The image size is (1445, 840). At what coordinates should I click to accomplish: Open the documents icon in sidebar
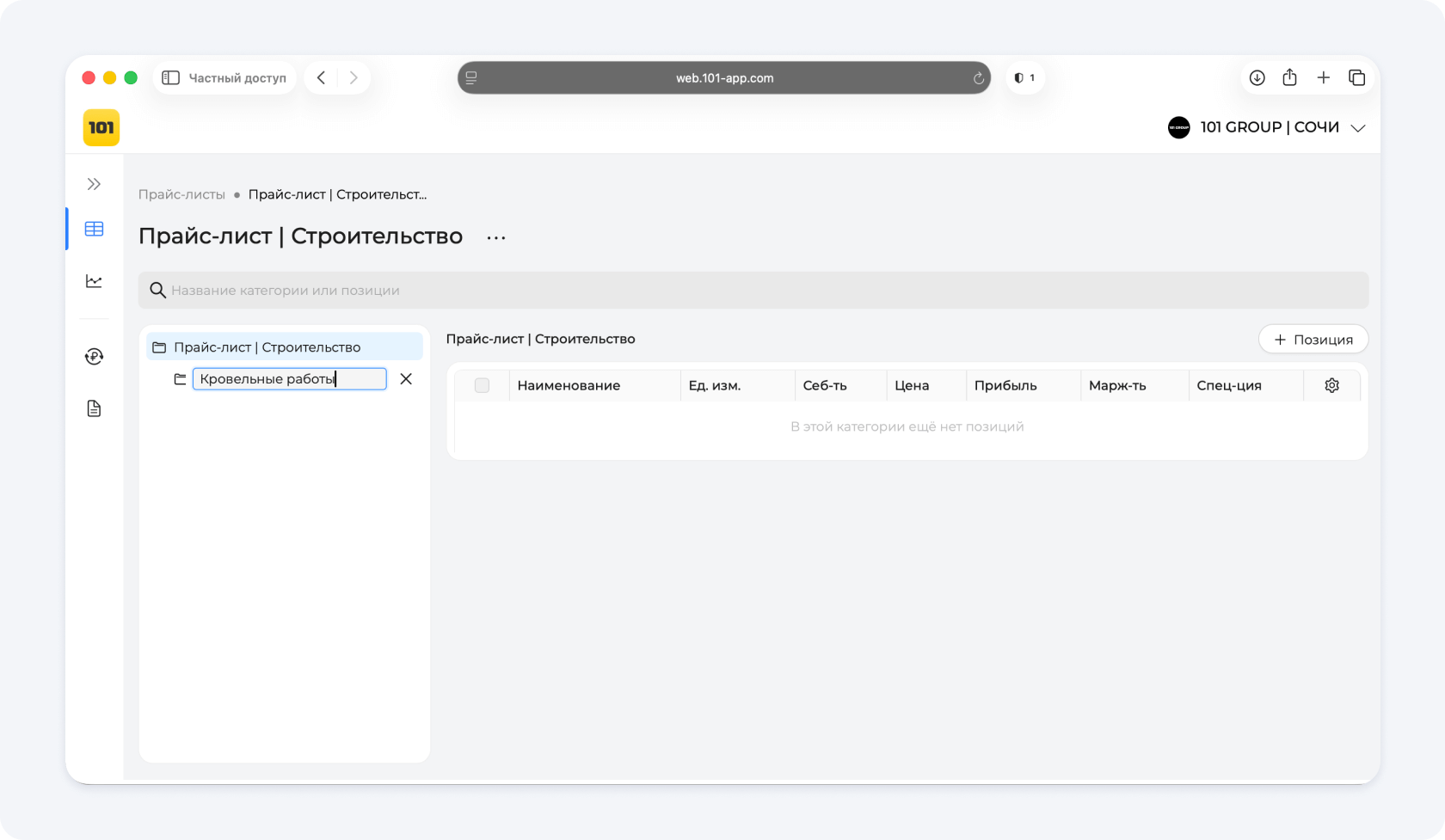tap(94, 408)
